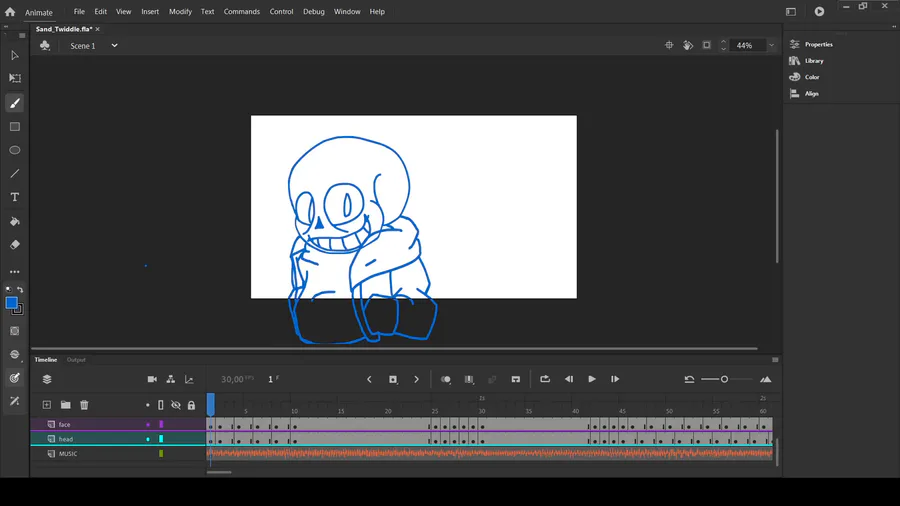Toggle highlight dot on face layer

click(148, 425)
